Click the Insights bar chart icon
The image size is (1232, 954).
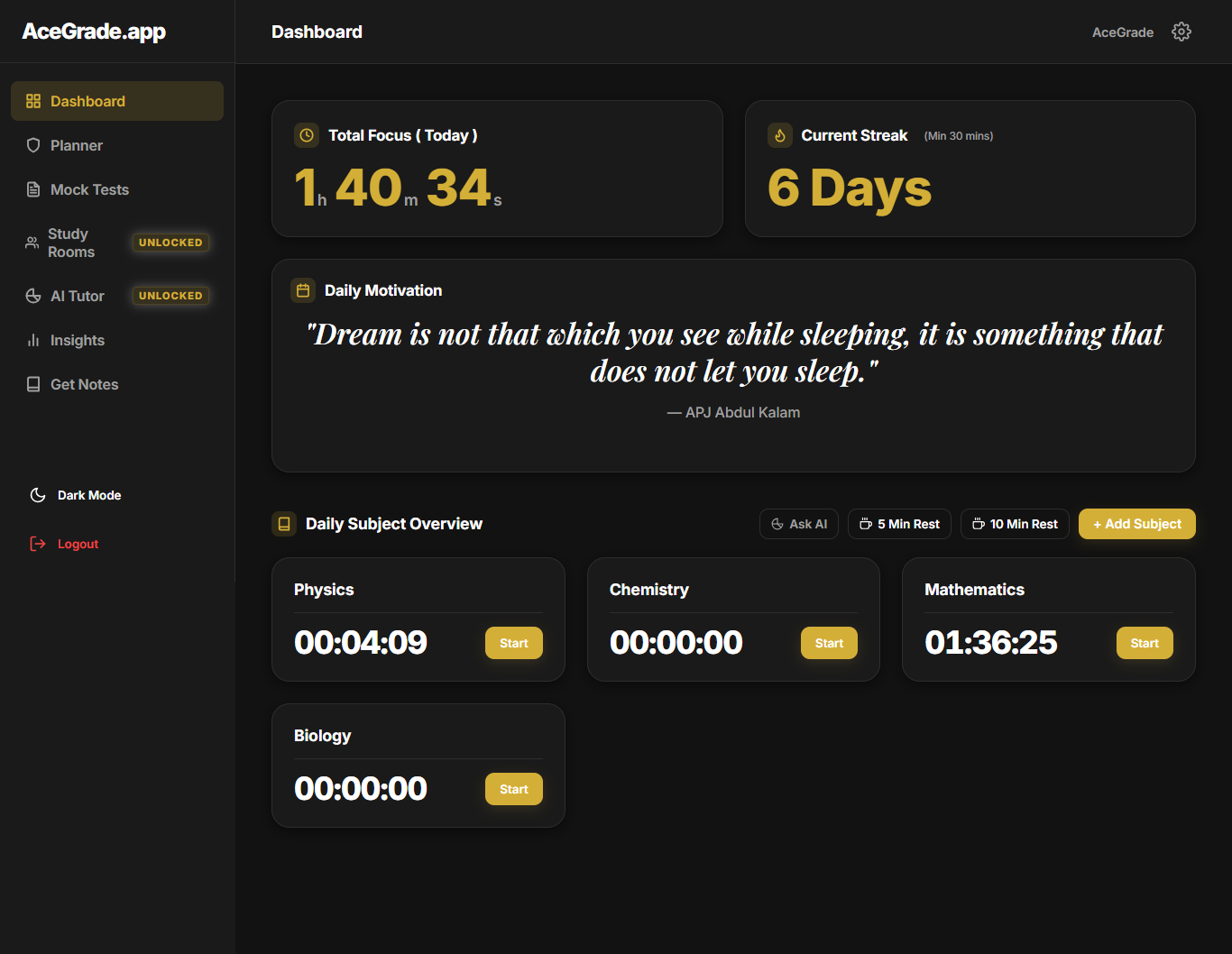click(x=33, y=340)
